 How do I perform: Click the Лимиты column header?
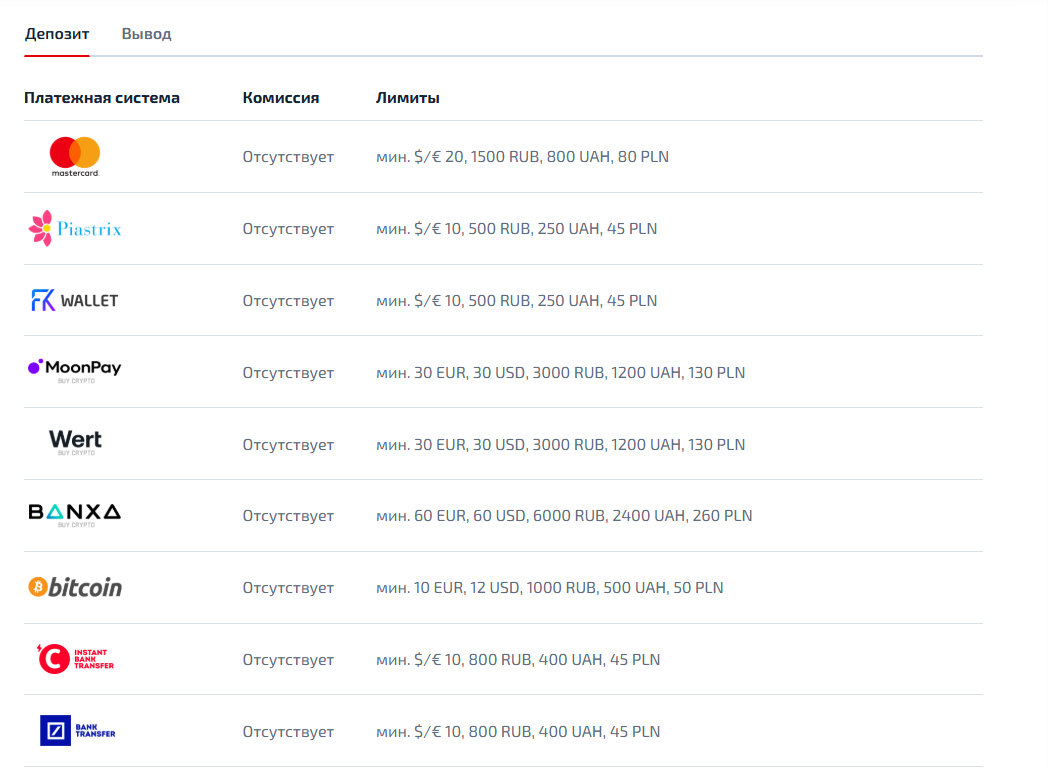pyautogui.click(x=408, y=98)
